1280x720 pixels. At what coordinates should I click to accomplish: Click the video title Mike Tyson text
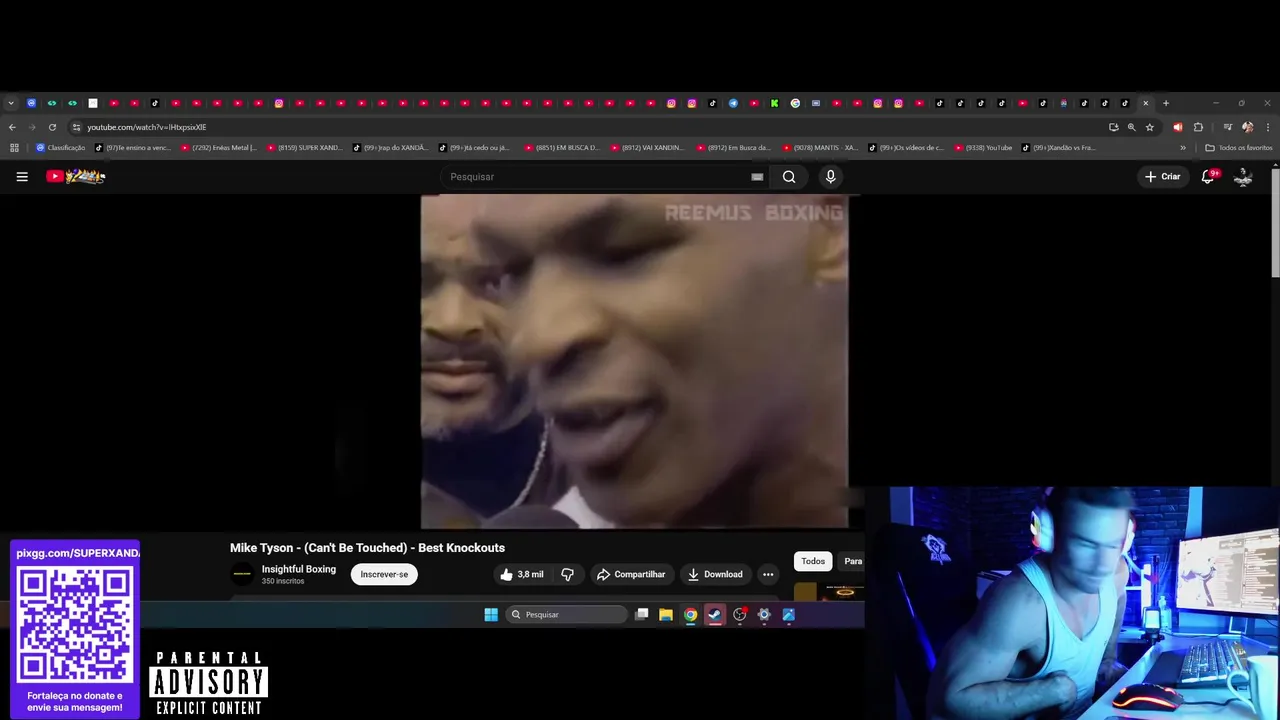coord(367,547)
